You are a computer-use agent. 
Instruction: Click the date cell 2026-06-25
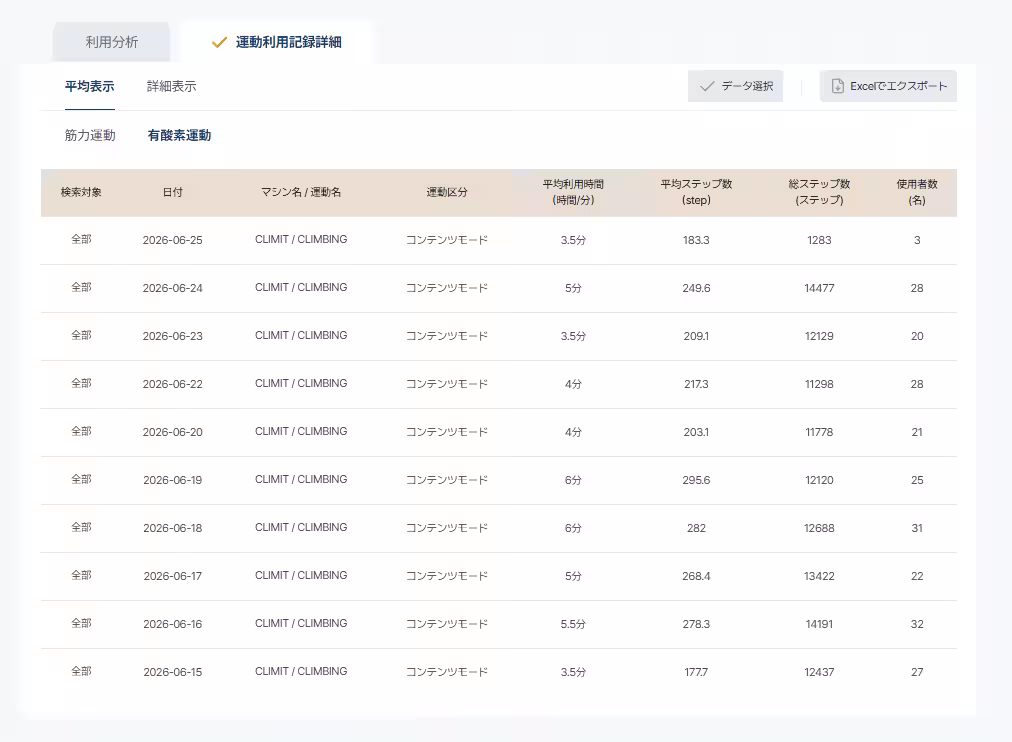172,240
